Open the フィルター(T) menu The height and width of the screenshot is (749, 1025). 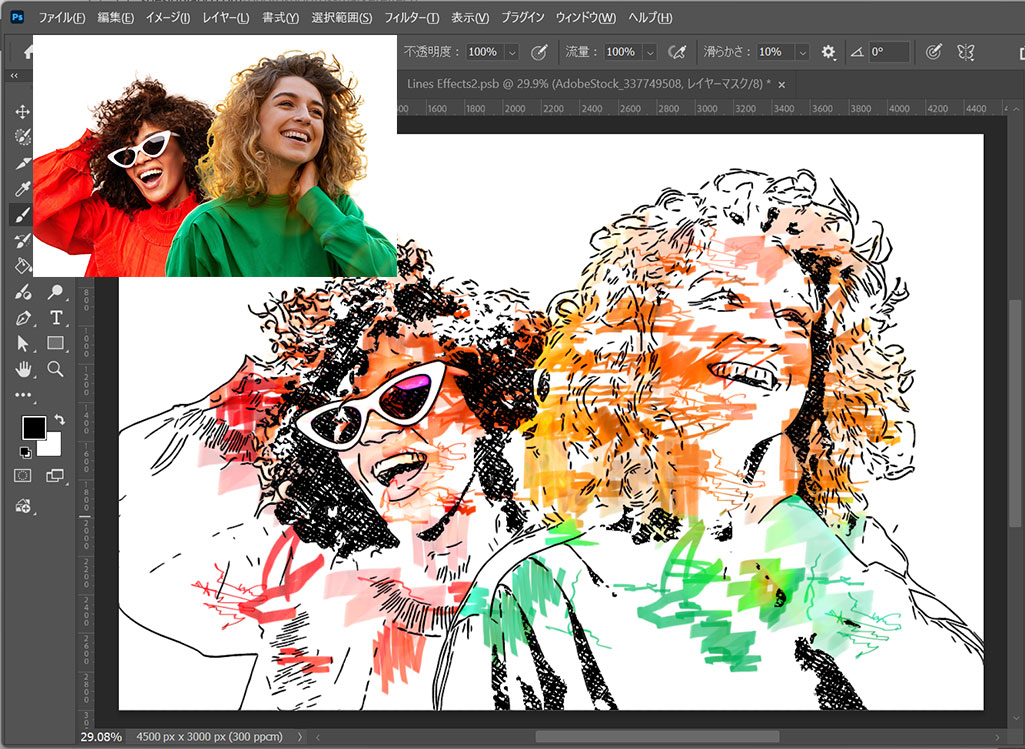pos(411,18)
